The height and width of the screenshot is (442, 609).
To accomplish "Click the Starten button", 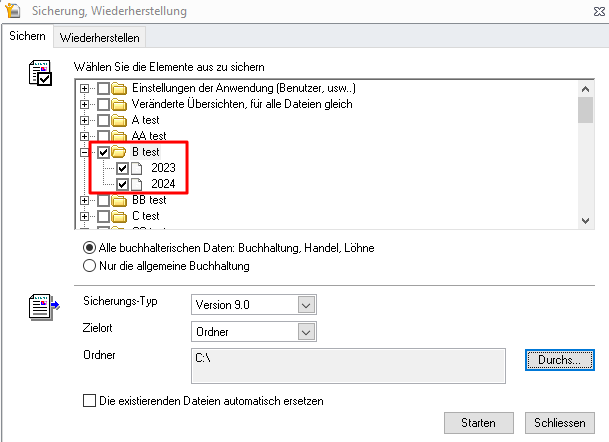I will click(x=478, y=423).
